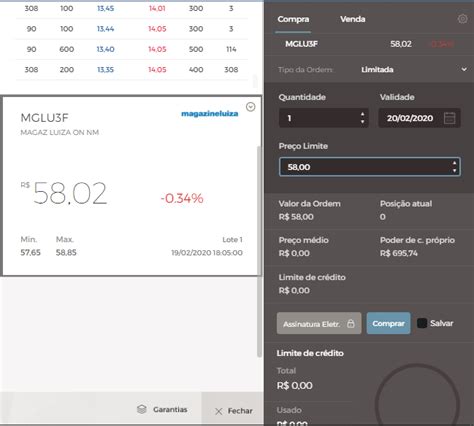This screenshot has height=426, width=474.
Task: Click the MGLU3F ticker in order panel
Action: pyautogui.click(x=301, y=44)
